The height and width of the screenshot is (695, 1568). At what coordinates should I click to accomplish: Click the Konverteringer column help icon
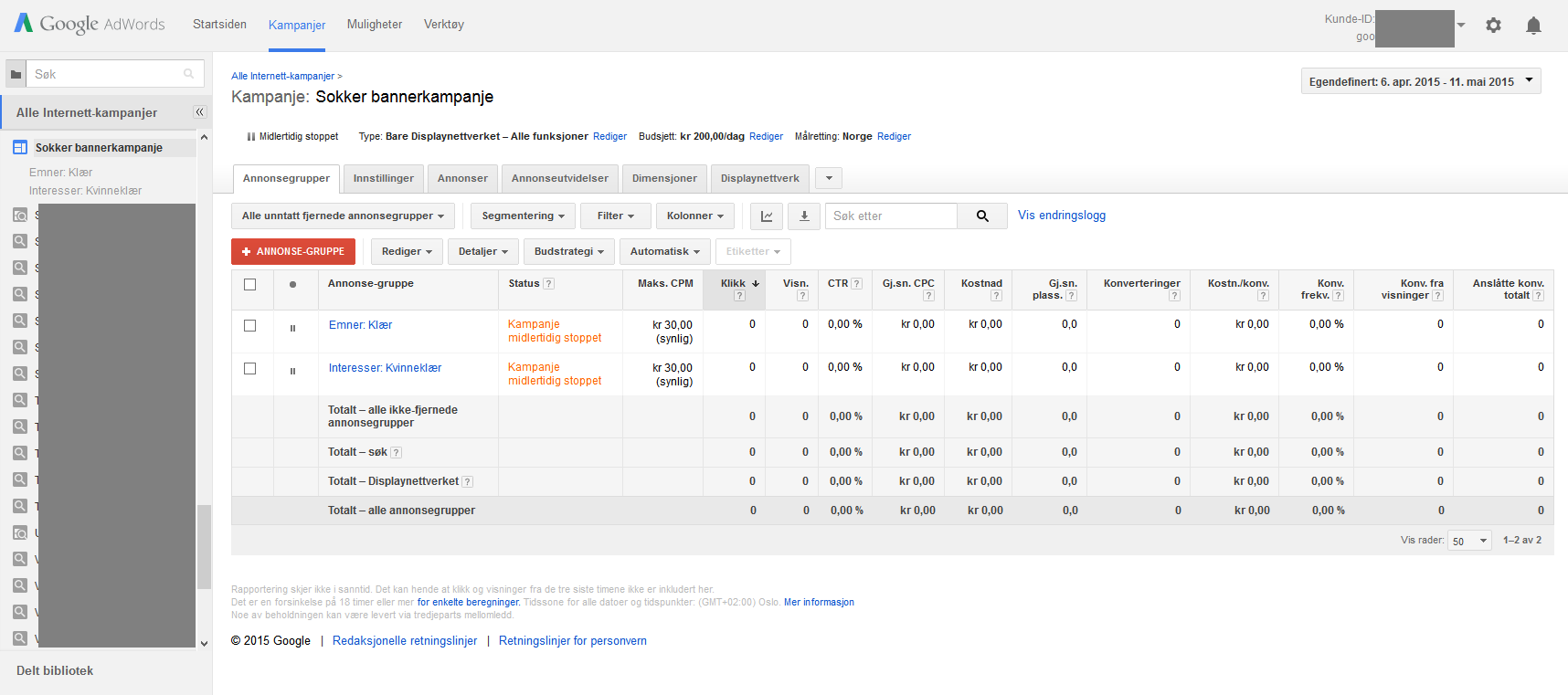pyautogui.click(x=1175, y=295)
